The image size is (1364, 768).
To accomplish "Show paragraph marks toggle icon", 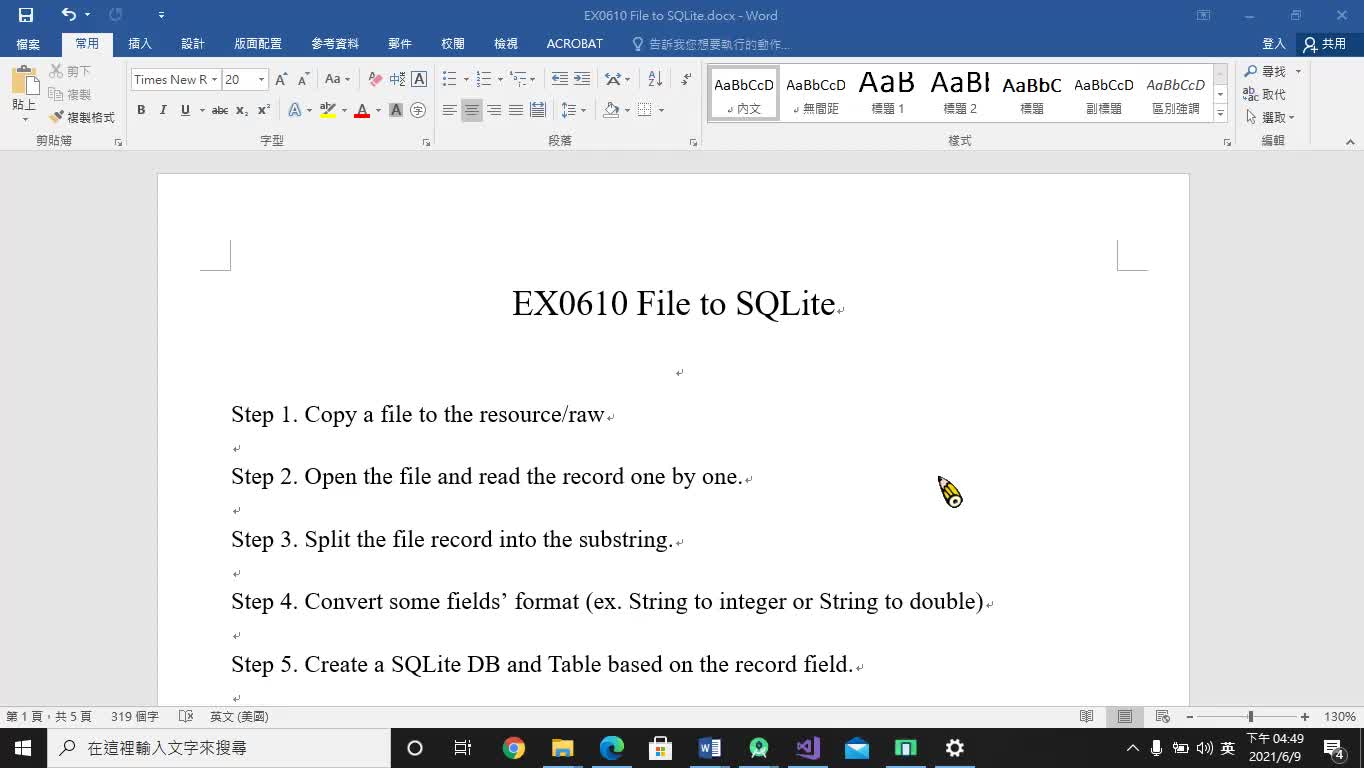I will pyautogui.click(x=686, y=79).
